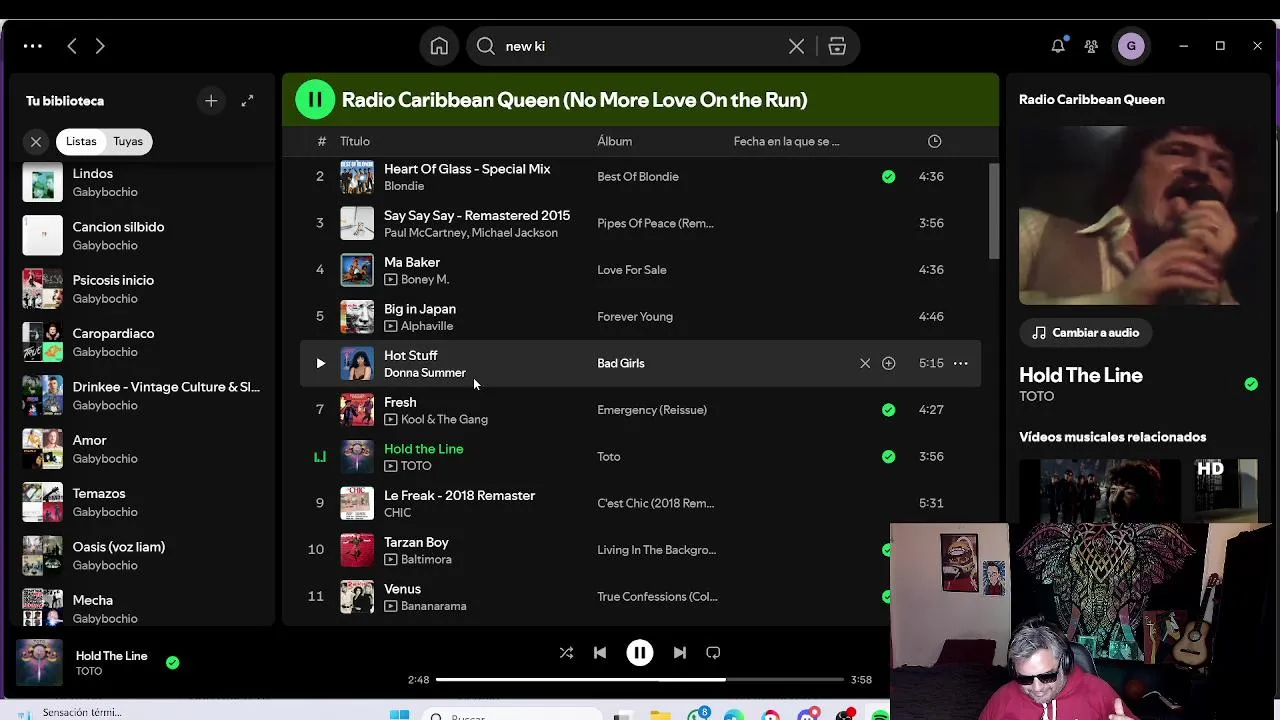The image size is (1280, 720).
Task: Open the TOTO artist link in right panel
Action: [x=1036, y=396]
